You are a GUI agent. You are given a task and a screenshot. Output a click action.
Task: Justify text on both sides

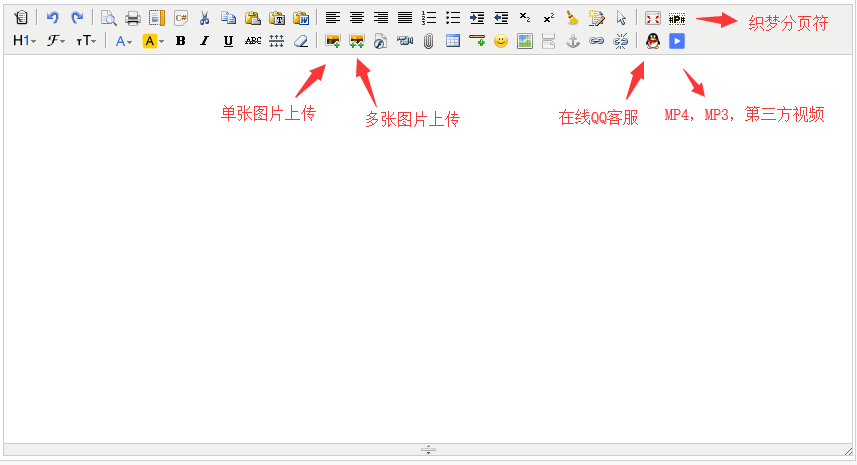pyautogui.click(x=405, y=18)
